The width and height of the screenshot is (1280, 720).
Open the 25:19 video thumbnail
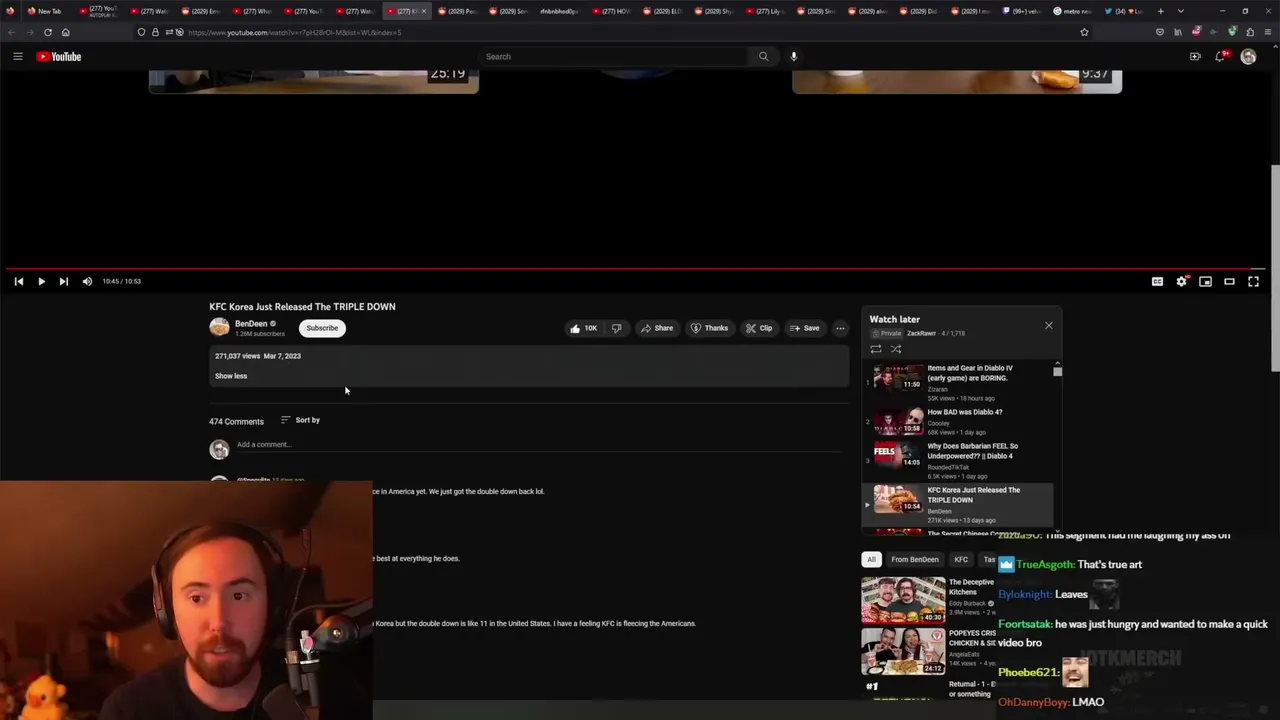point(314,81)
